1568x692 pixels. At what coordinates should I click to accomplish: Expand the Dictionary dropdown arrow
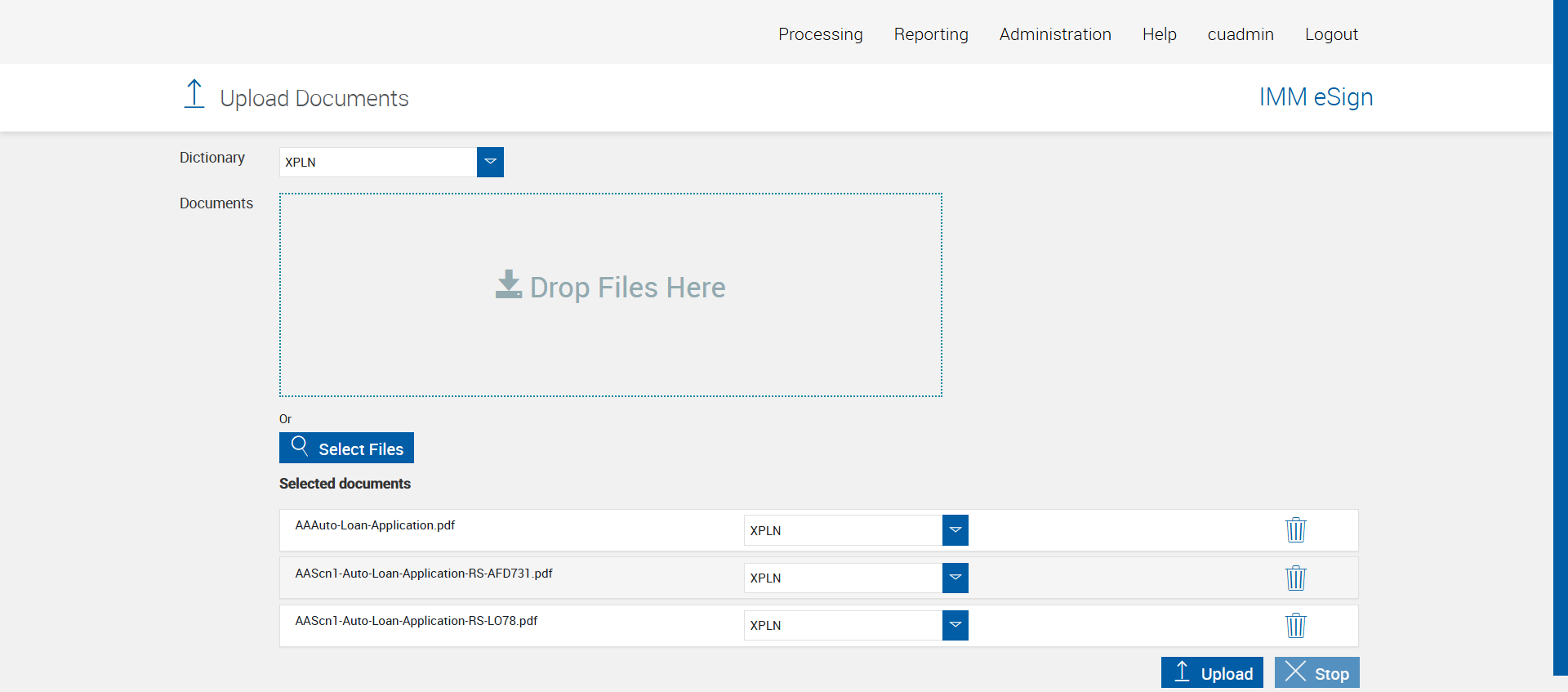pos(490,162)
